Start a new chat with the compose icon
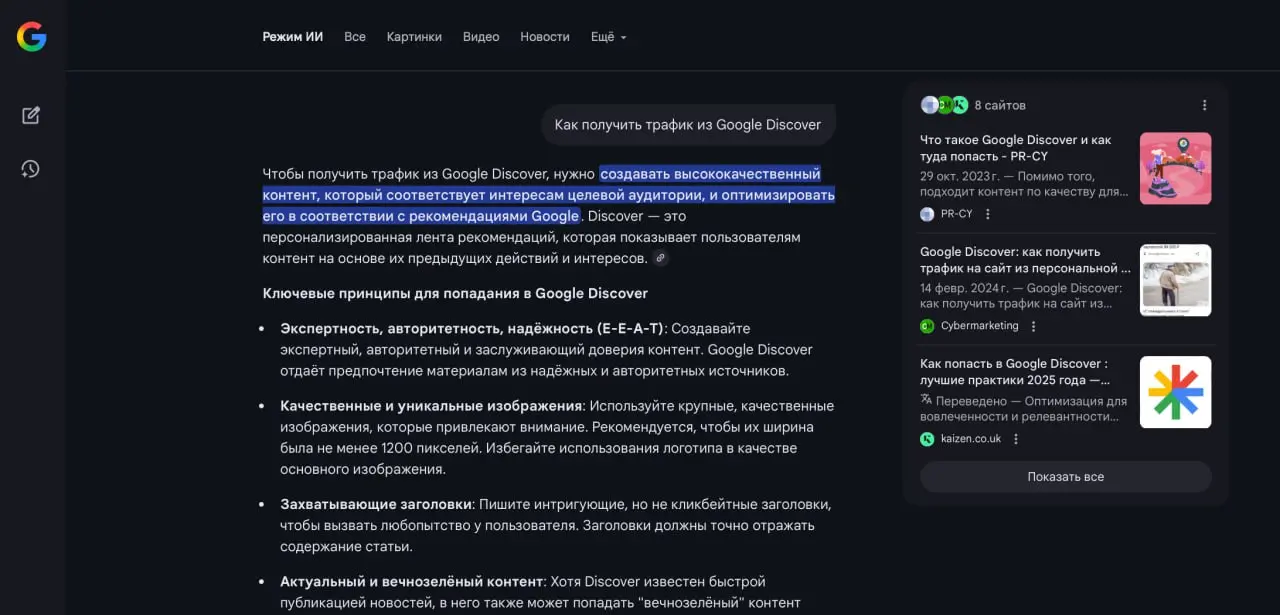 pyautogui.click(x=31, y=115)
